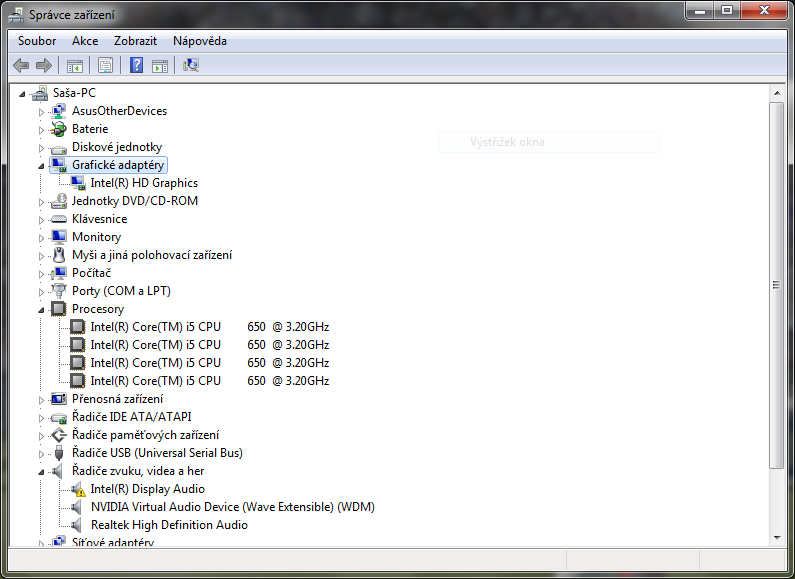The height and width of the screenshot is (579, 795).
Task: Maximize the Správce zařízení window
Action: click(x=727, y=11)
